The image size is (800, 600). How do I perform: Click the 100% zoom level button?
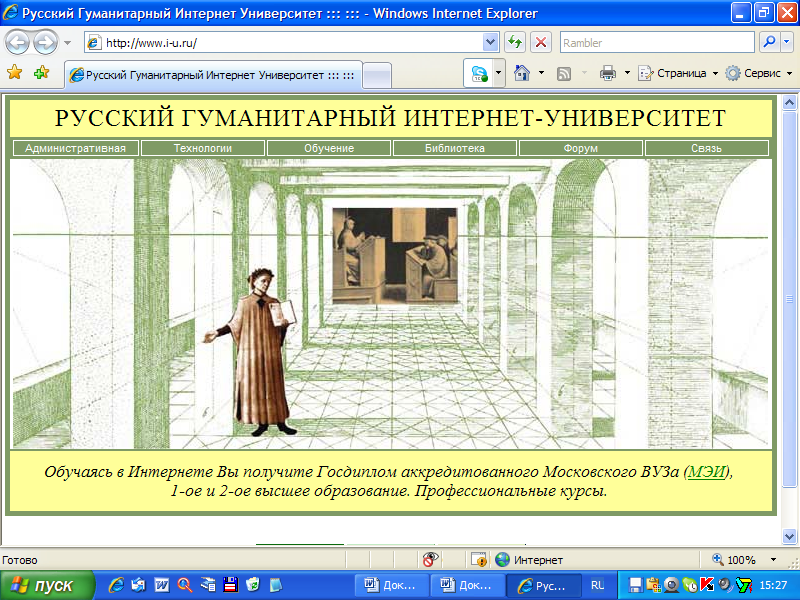click(734, 560)
